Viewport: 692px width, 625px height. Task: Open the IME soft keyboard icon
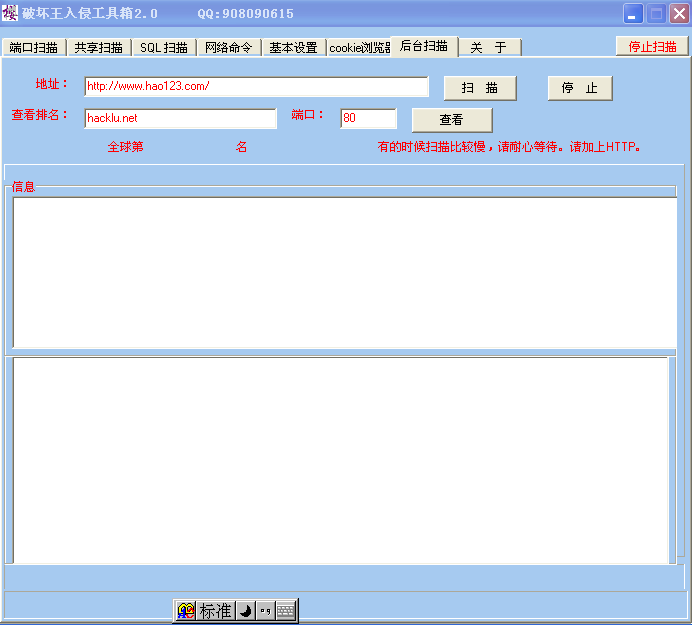(x=285, y=610)
